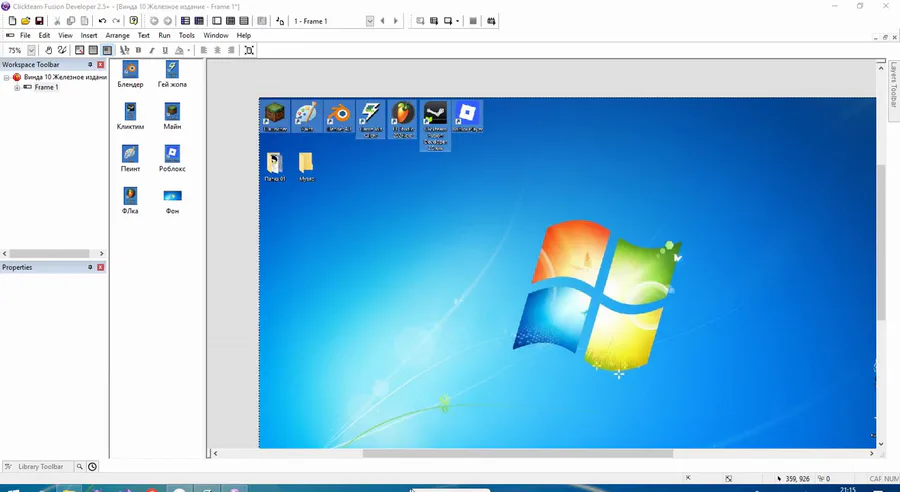Open the '1 - Frame 1' frame selector
Image resolution: width=900 pixels, height=492 pixels.
333,21
